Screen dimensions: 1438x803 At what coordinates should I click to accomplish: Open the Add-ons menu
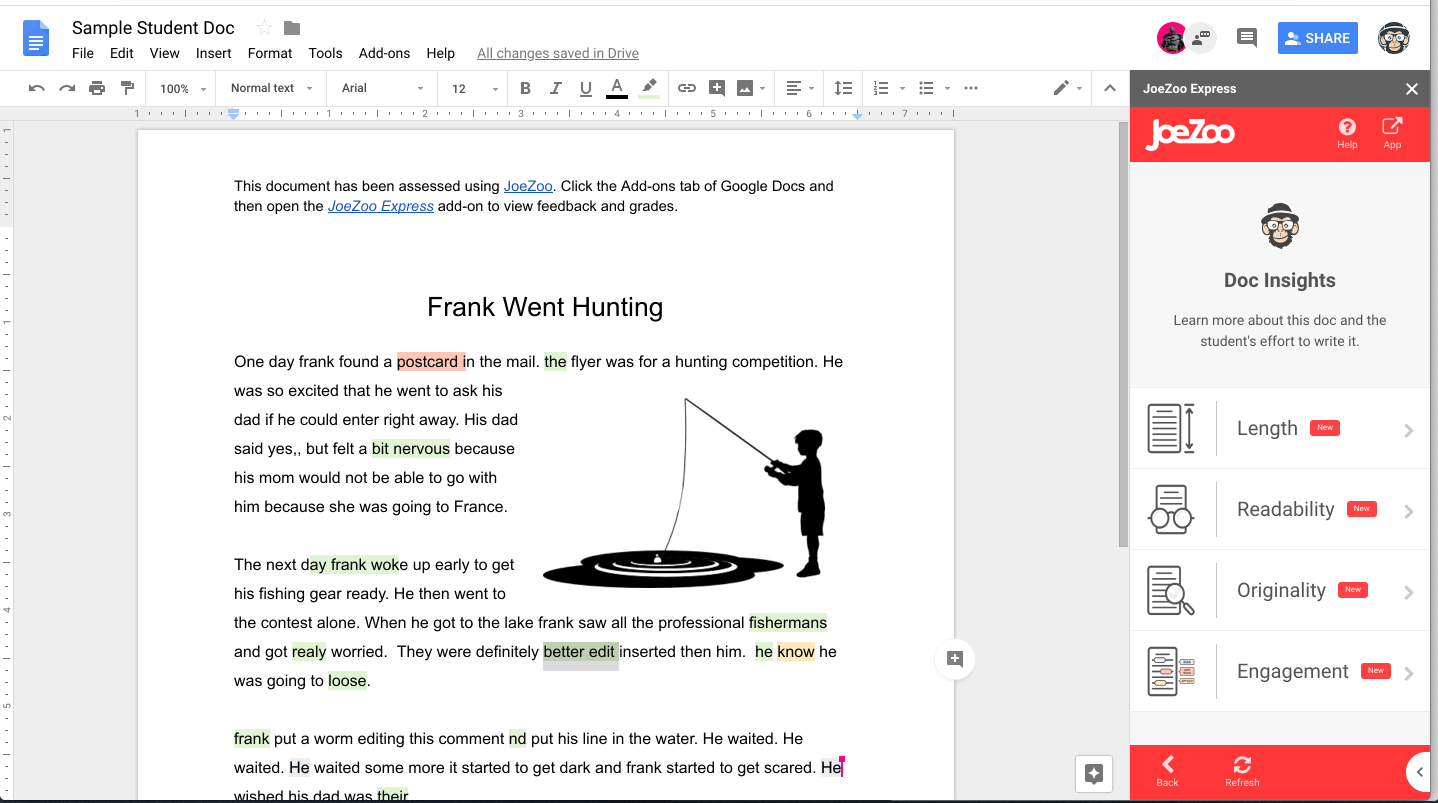(385, 53)
